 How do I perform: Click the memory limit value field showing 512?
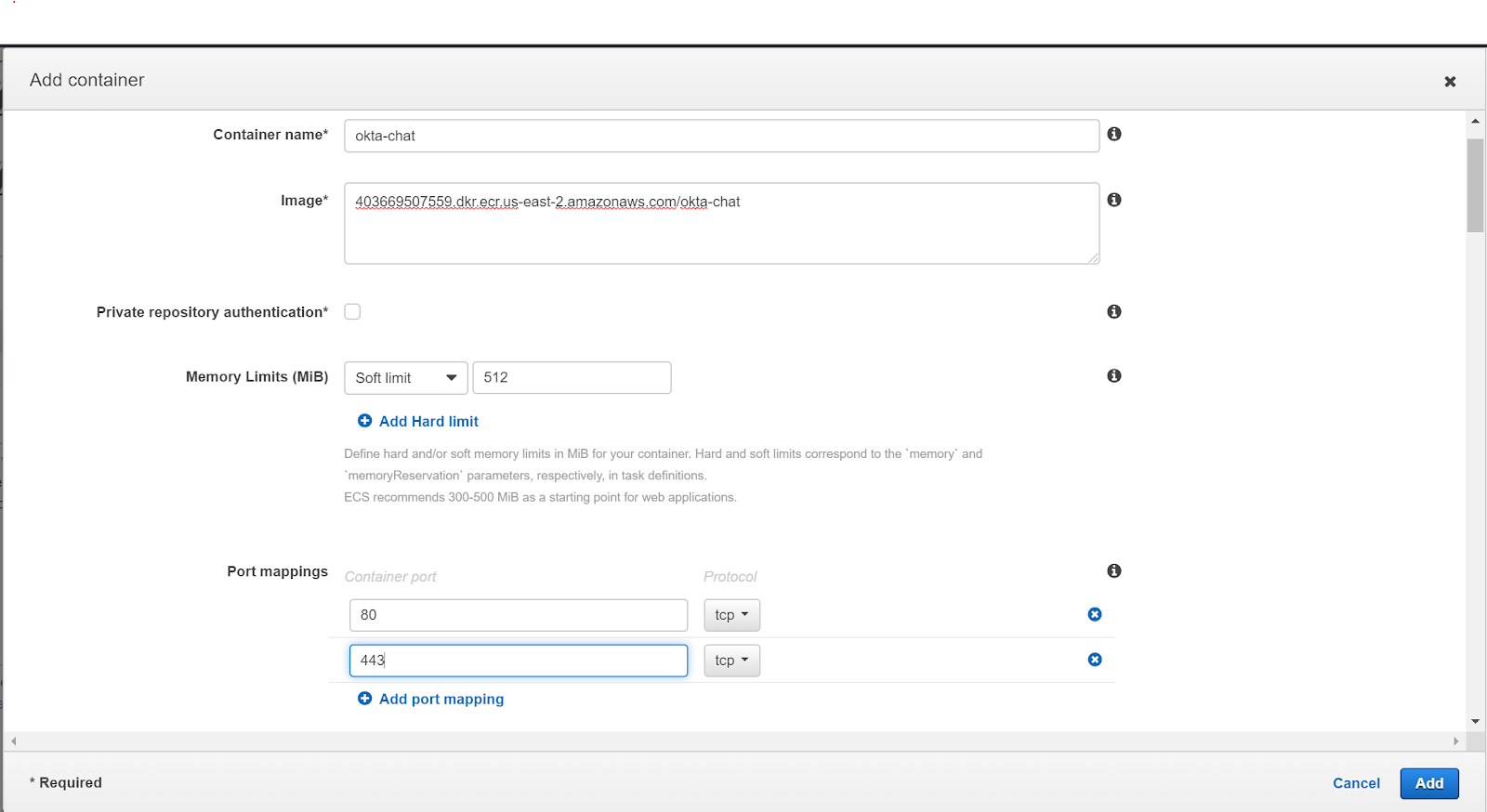tap(572, 378)
